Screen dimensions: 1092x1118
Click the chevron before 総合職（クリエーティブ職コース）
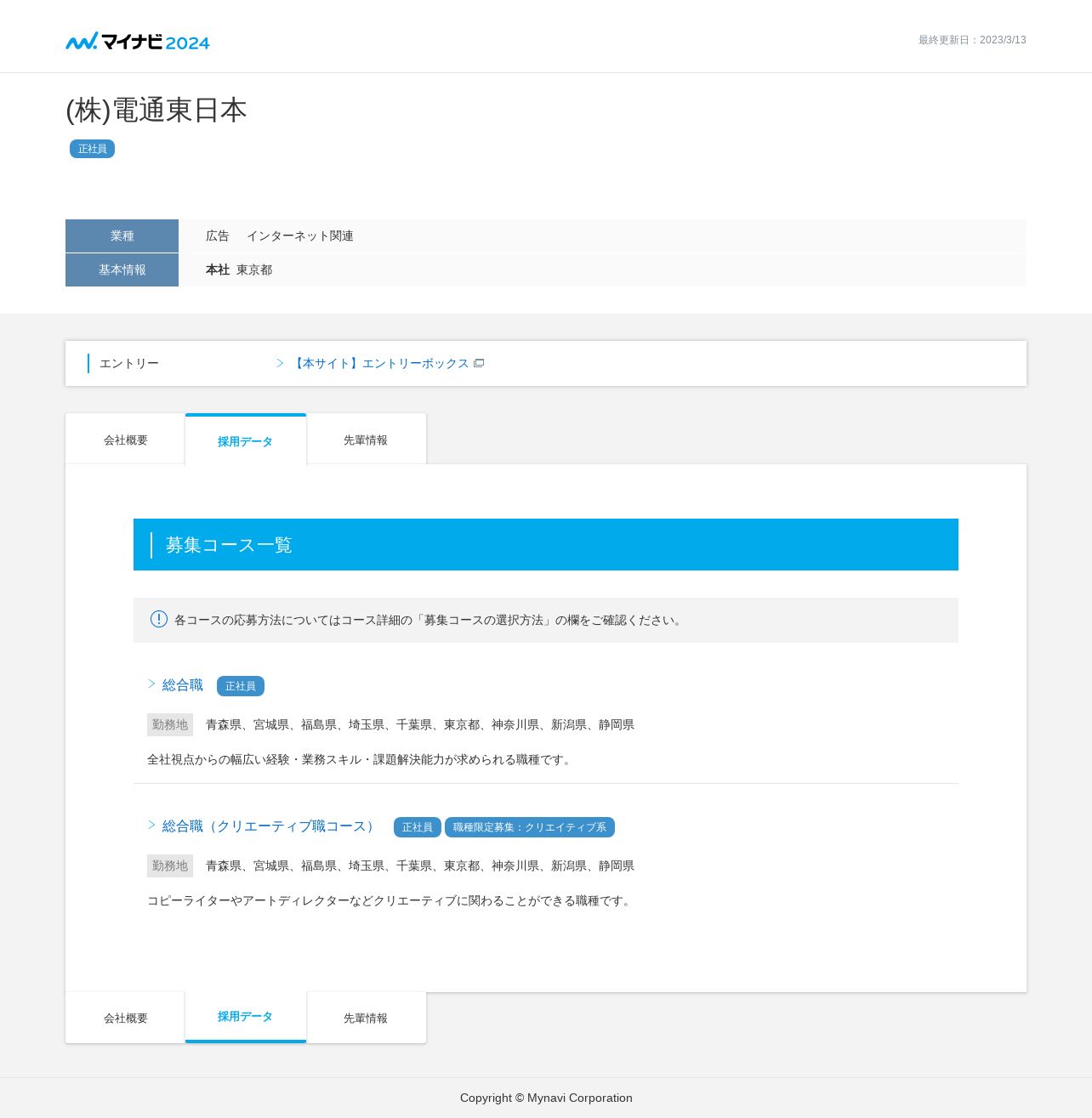pyautogui.click(x=151, y=825)
